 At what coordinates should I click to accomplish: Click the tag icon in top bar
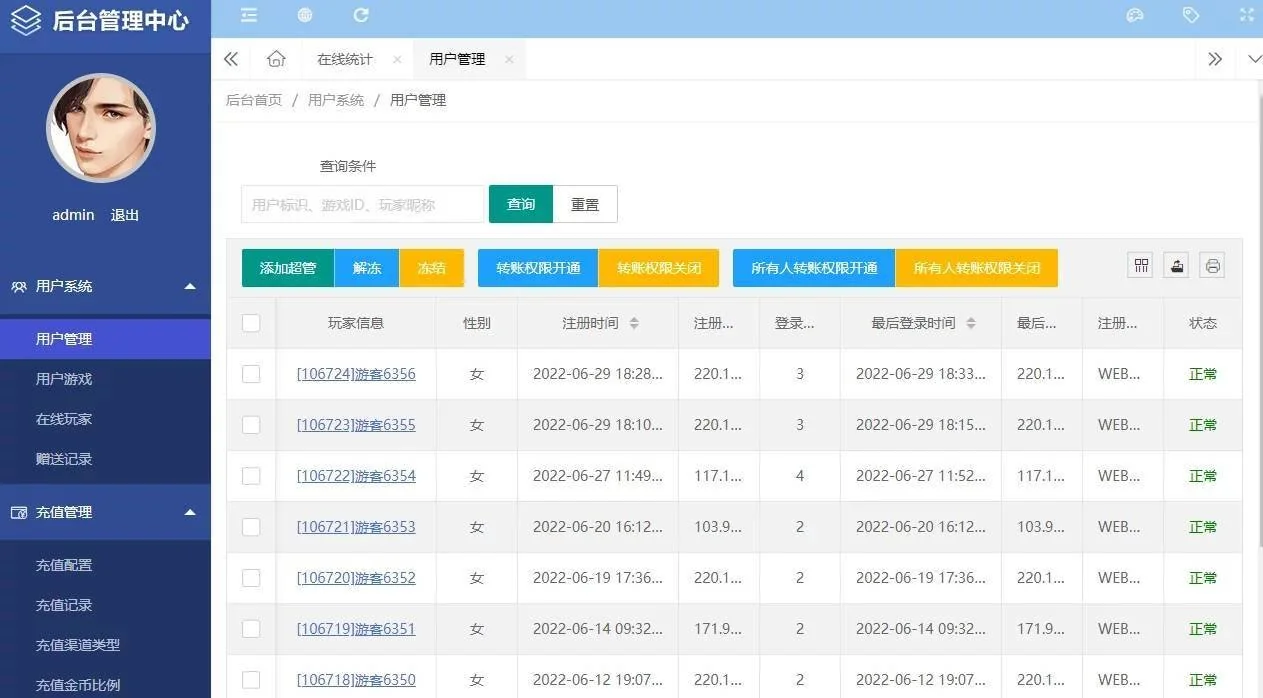coord(1190,15)
